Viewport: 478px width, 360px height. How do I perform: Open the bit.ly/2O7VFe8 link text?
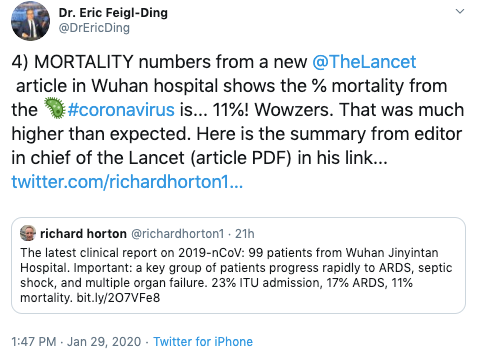pyautogui.click(x=118, y=297)
